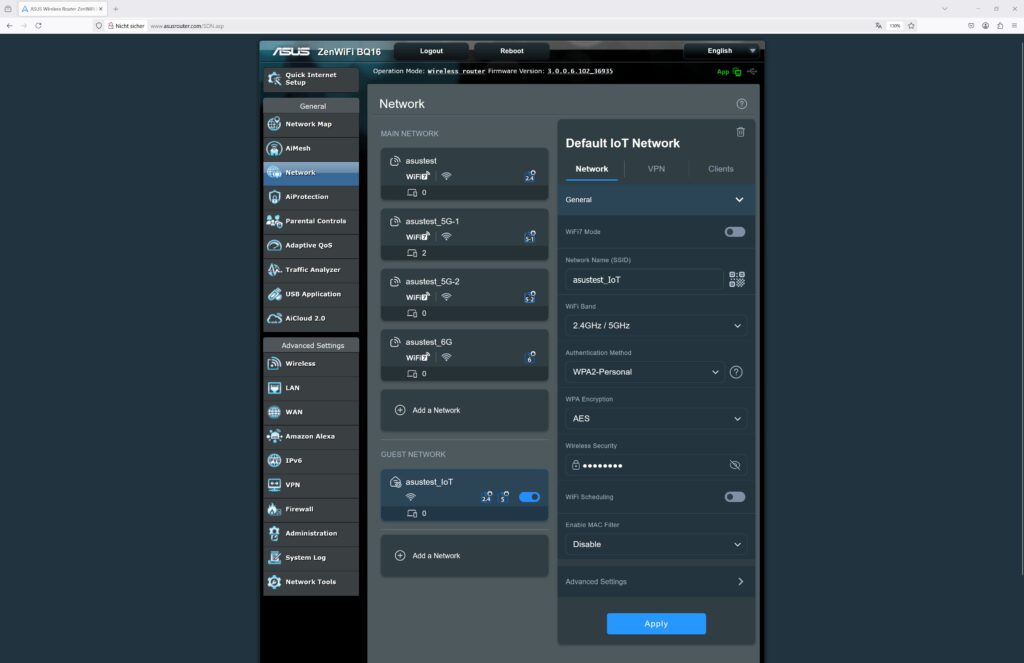1024x663 pixels.
Task: Select the asustest_IoT guest network card
Action: pyautogui.click(x=464, y=495)
